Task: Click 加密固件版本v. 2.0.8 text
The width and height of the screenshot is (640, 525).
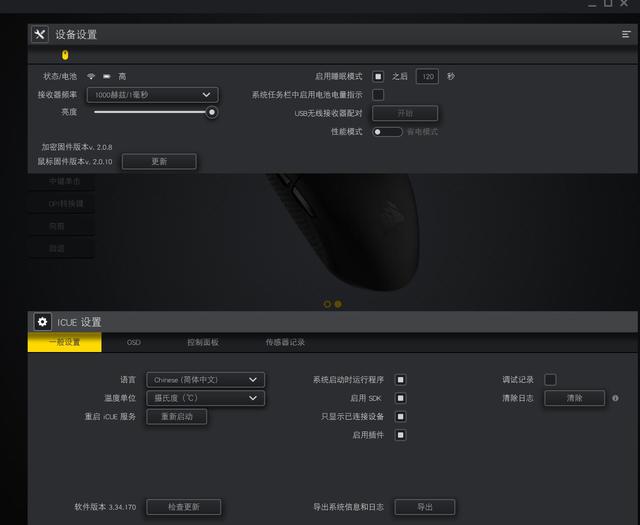Action: (77, 147)
